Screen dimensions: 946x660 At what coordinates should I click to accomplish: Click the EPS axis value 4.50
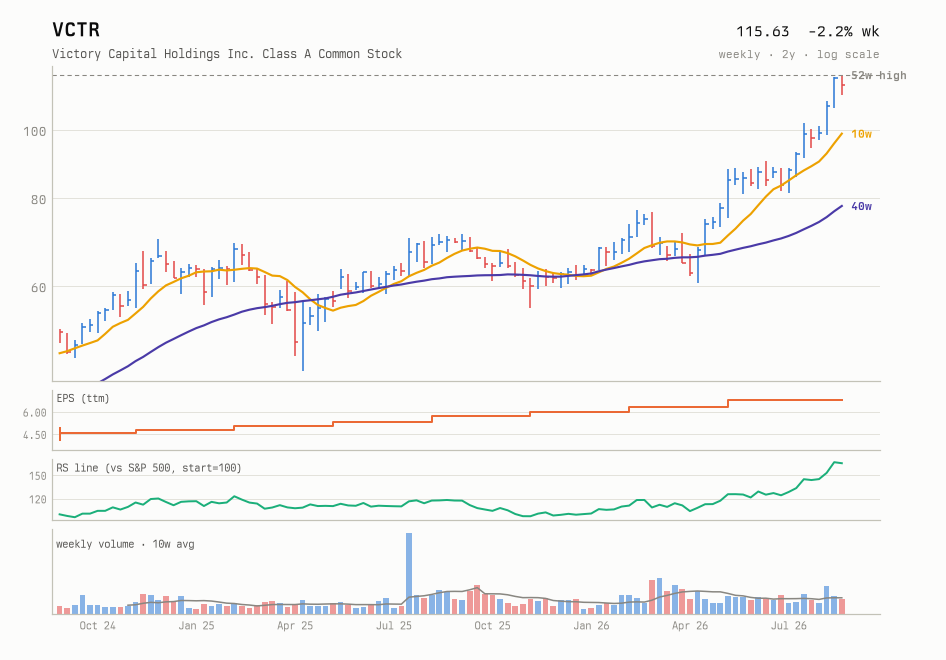pyautogui.click(x=34, y=435)
